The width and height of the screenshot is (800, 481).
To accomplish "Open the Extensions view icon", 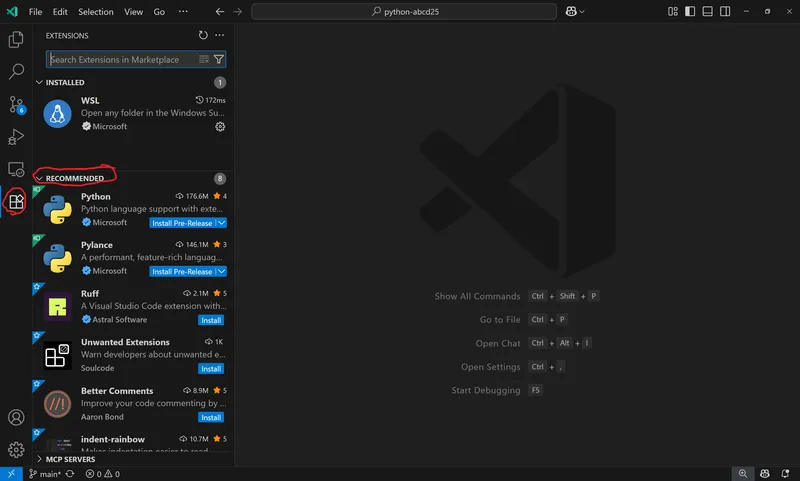I will tap(16, 201).
